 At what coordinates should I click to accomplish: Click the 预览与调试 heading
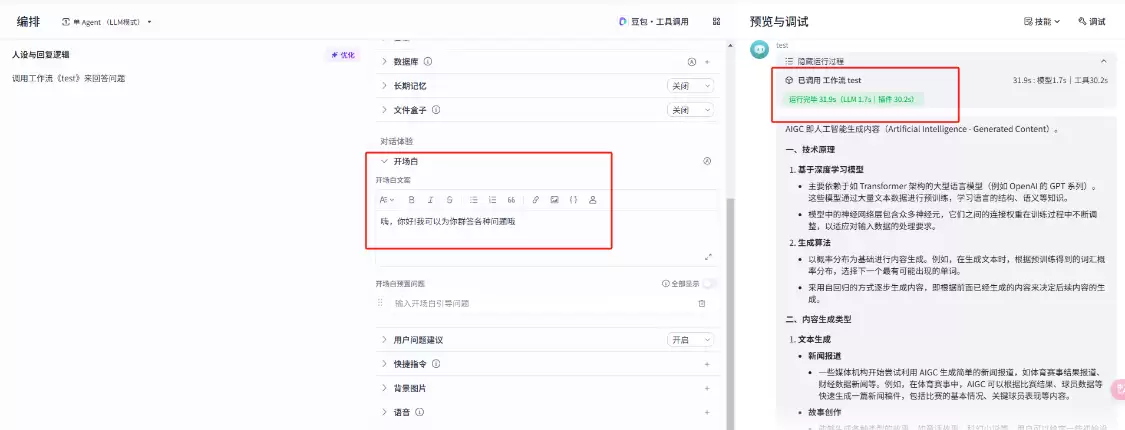click(779, 22)
